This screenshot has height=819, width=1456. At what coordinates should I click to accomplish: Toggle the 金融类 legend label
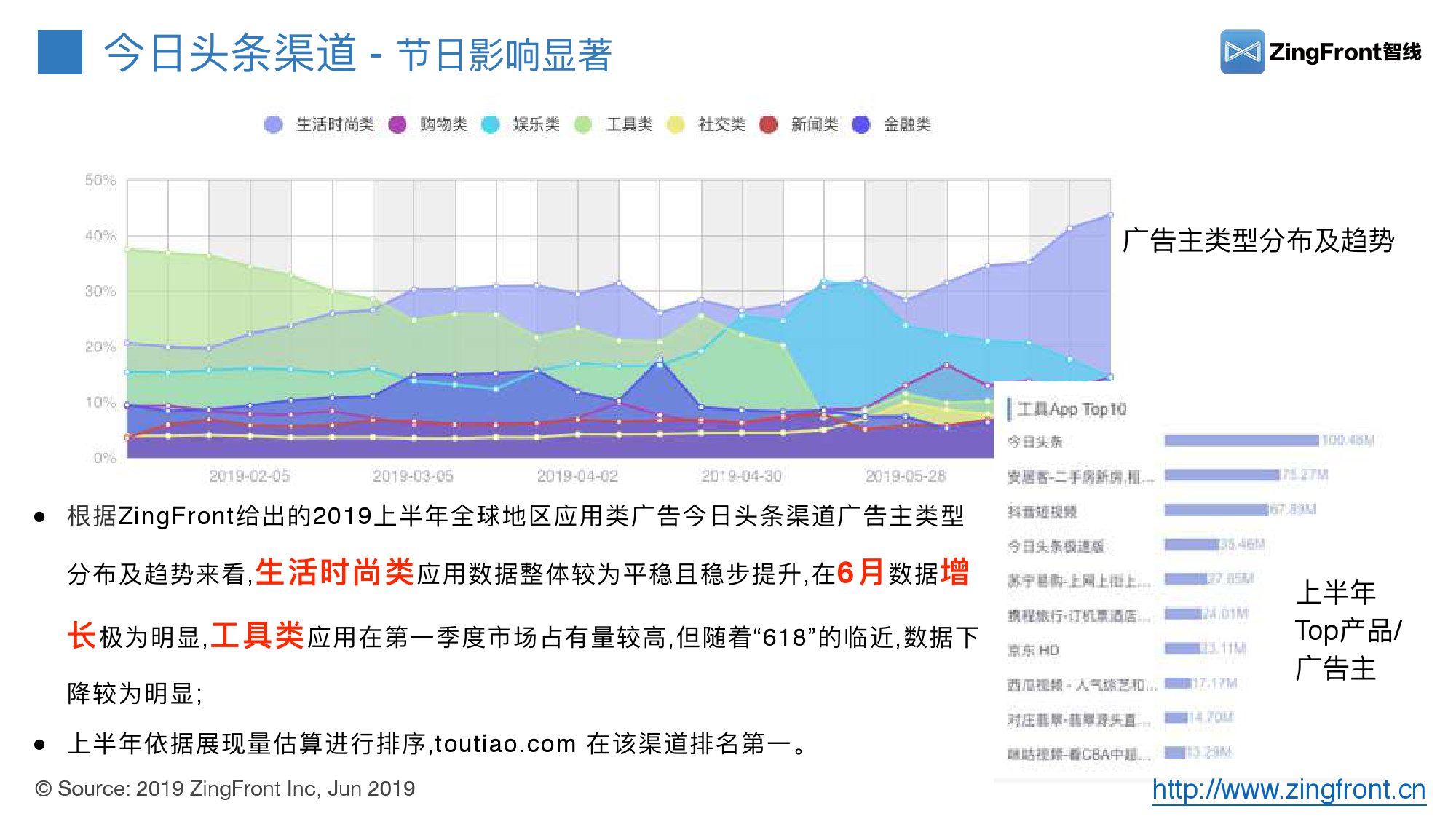tap(907, 124)
